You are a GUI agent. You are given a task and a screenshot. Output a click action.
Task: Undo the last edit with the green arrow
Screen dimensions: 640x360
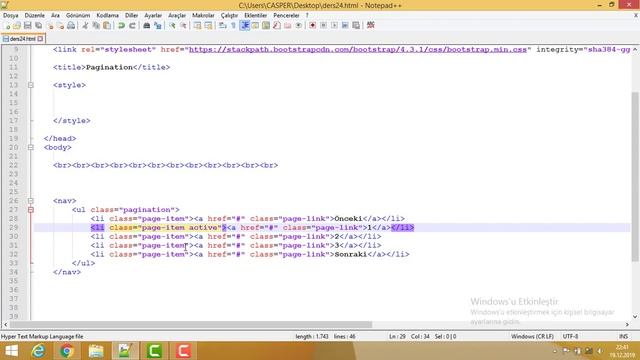(x=121, y=25)
